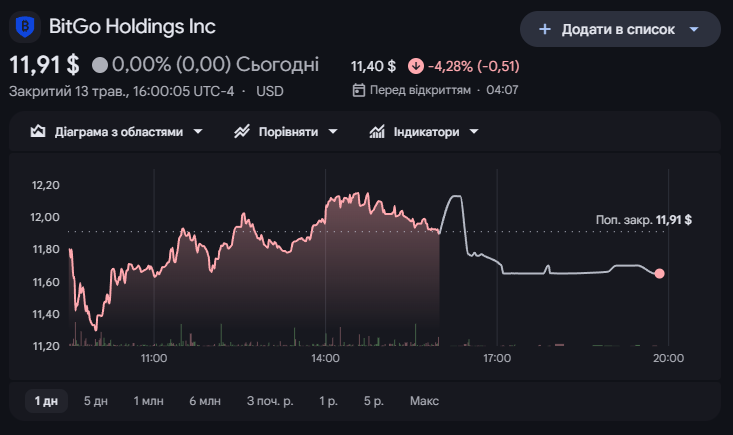
Task: Click the 12,00 y-axis label
Action: [x=45, y=217]
